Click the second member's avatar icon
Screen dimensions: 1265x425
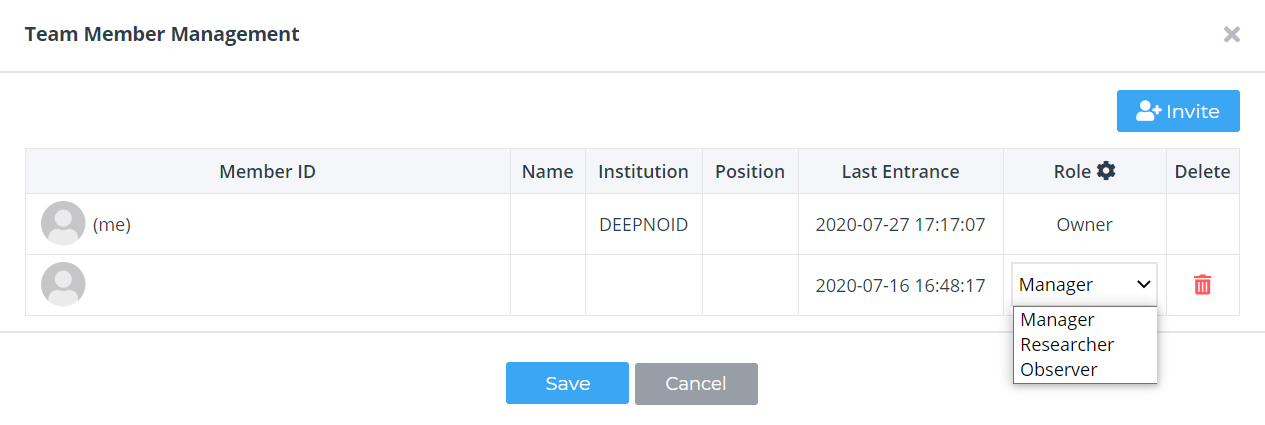pos(63,284)
